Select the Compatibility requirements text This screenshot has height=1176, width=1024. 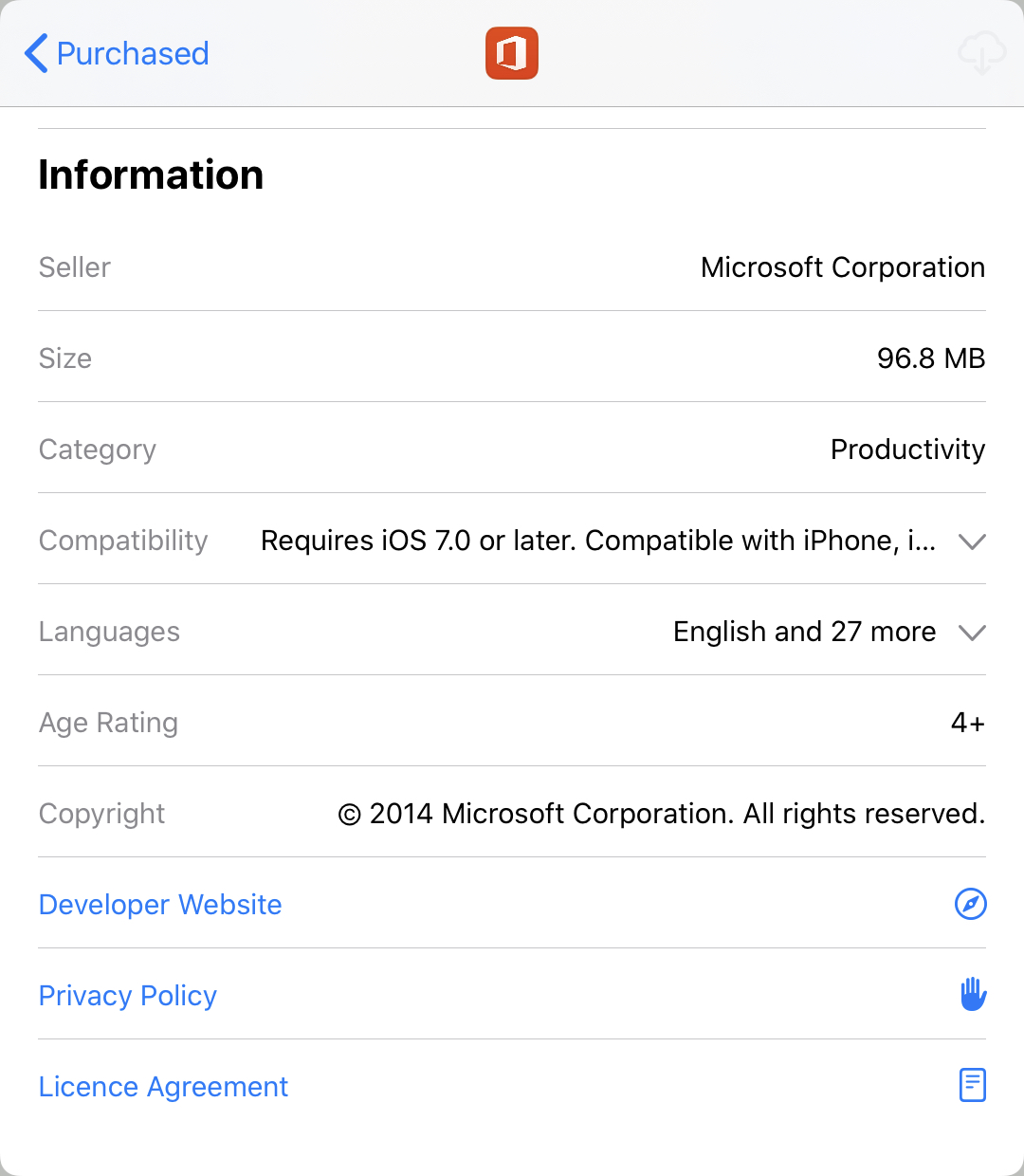pyautogui.click(x=598, y=540)
